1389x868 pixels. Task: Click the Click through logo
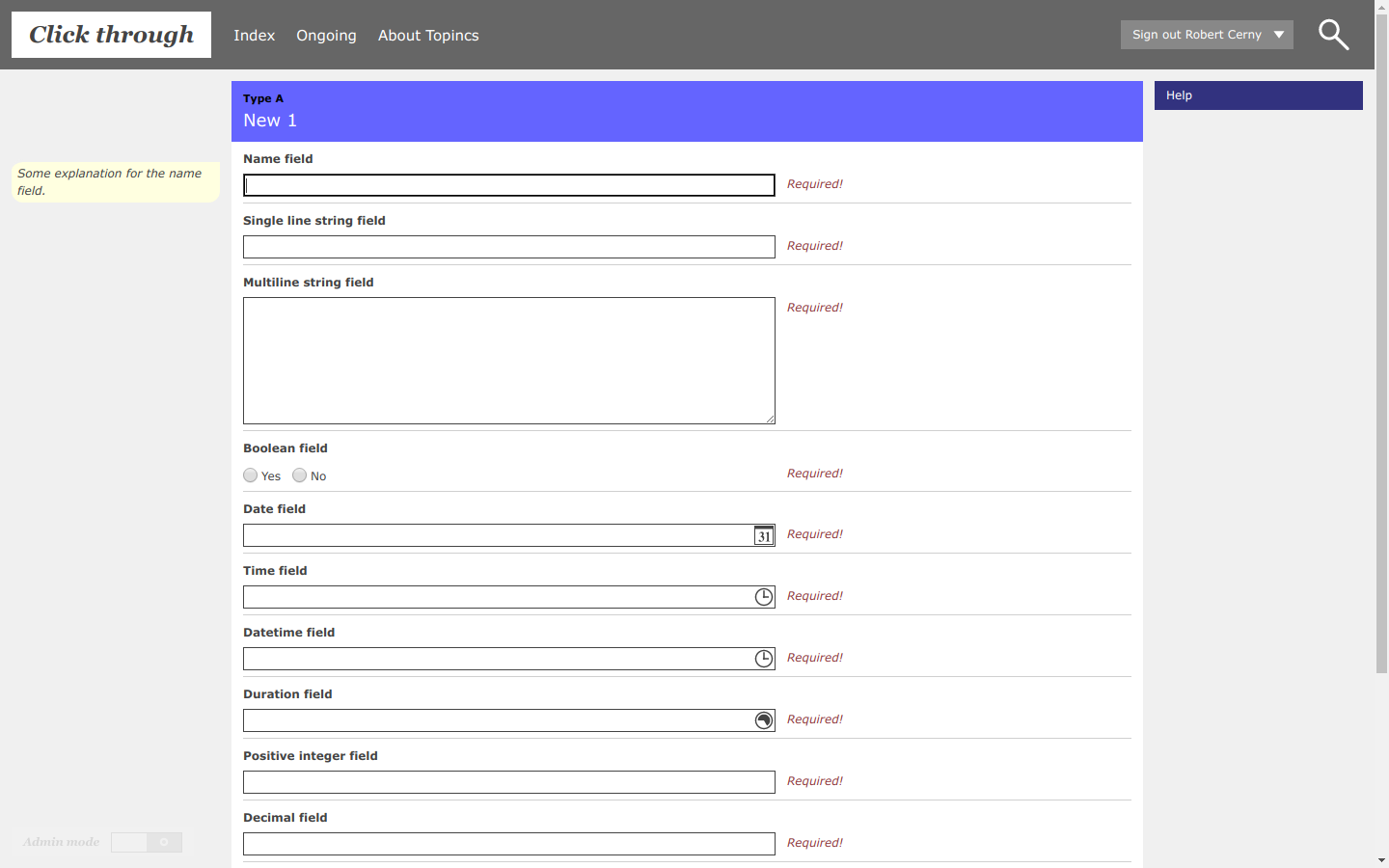111,35
